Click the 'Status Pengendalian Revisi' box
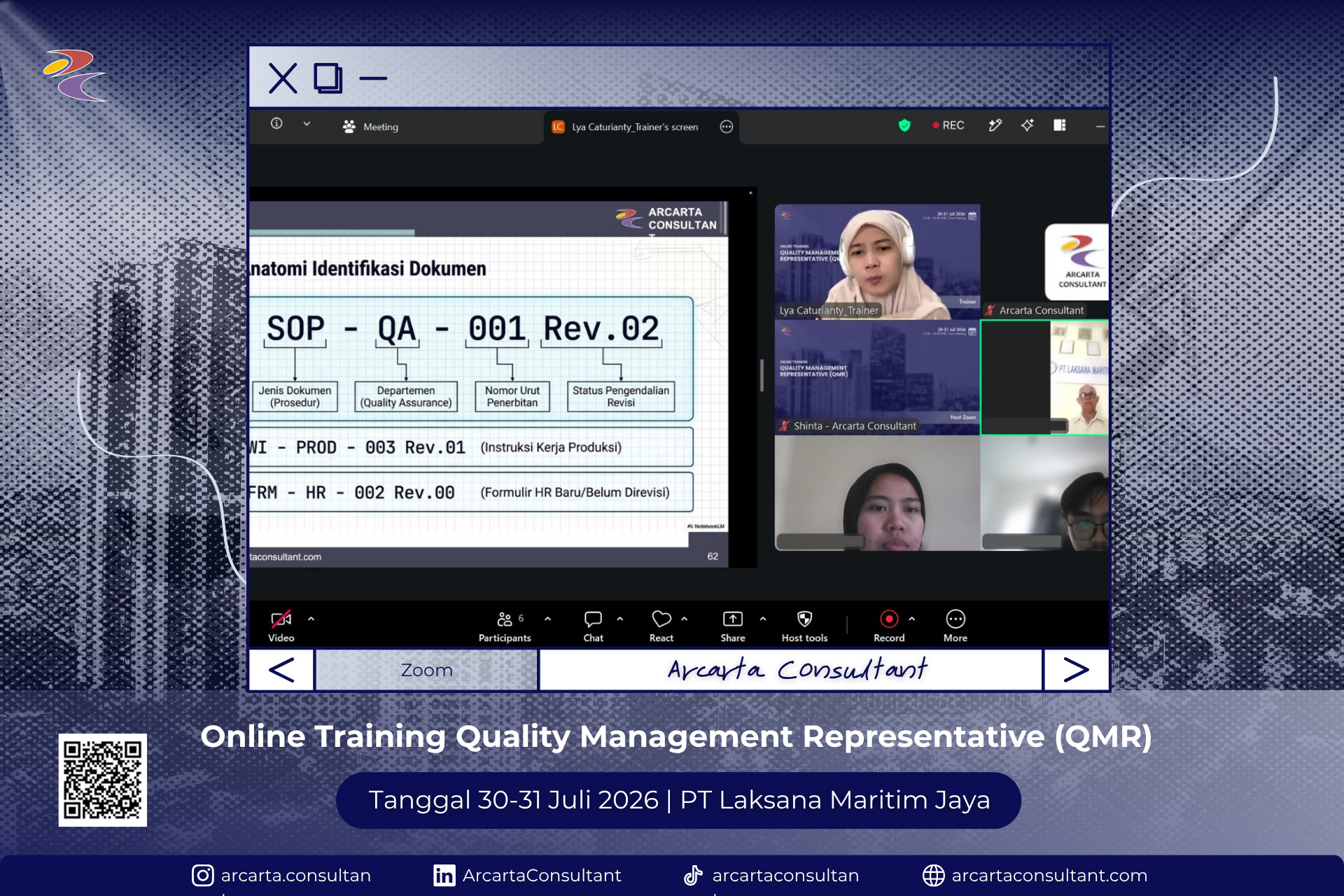The image size is (1344, 896). [621, 396]
